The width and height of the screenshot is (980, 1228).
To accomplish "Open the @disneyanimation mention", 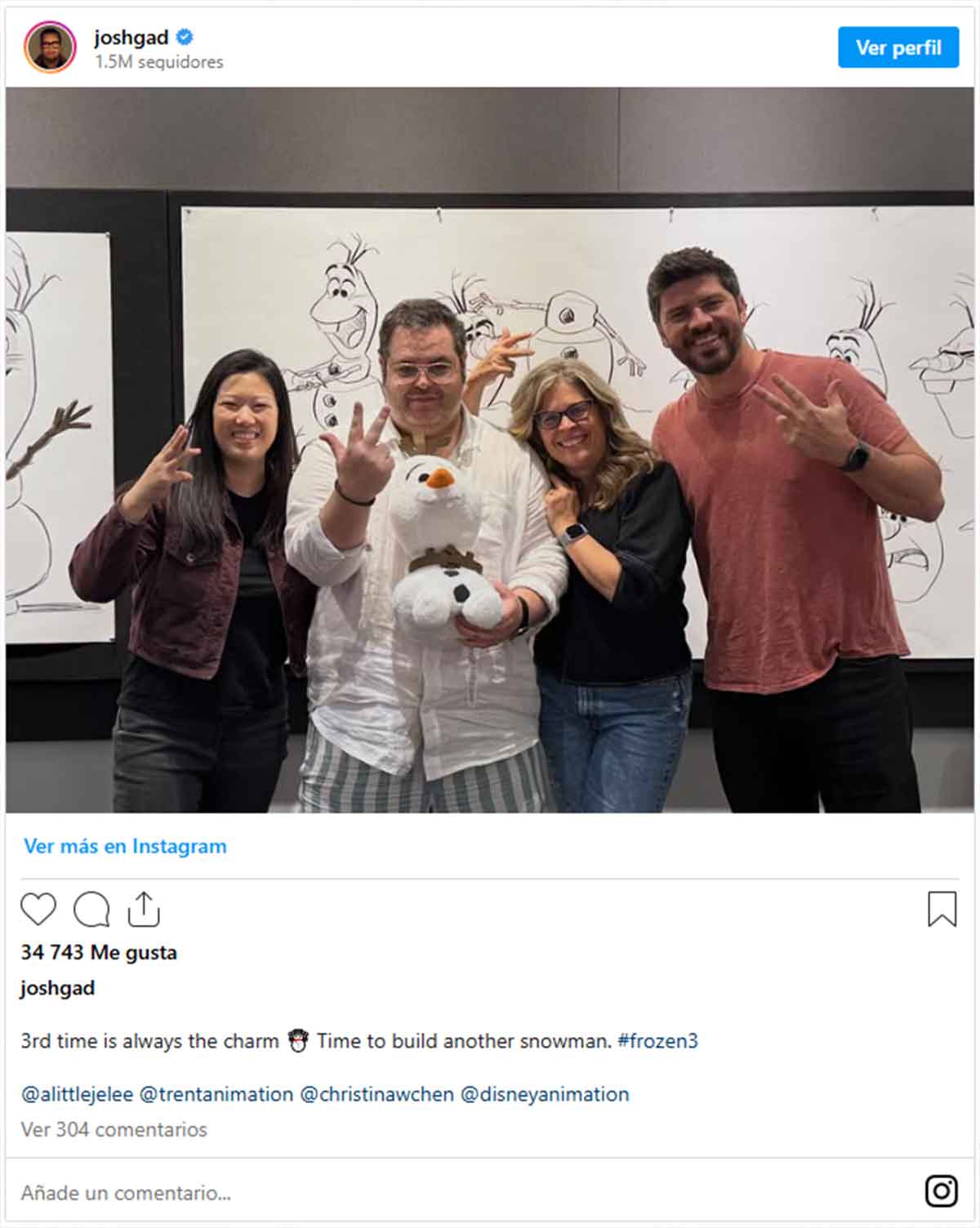I will click(545, 1094).
